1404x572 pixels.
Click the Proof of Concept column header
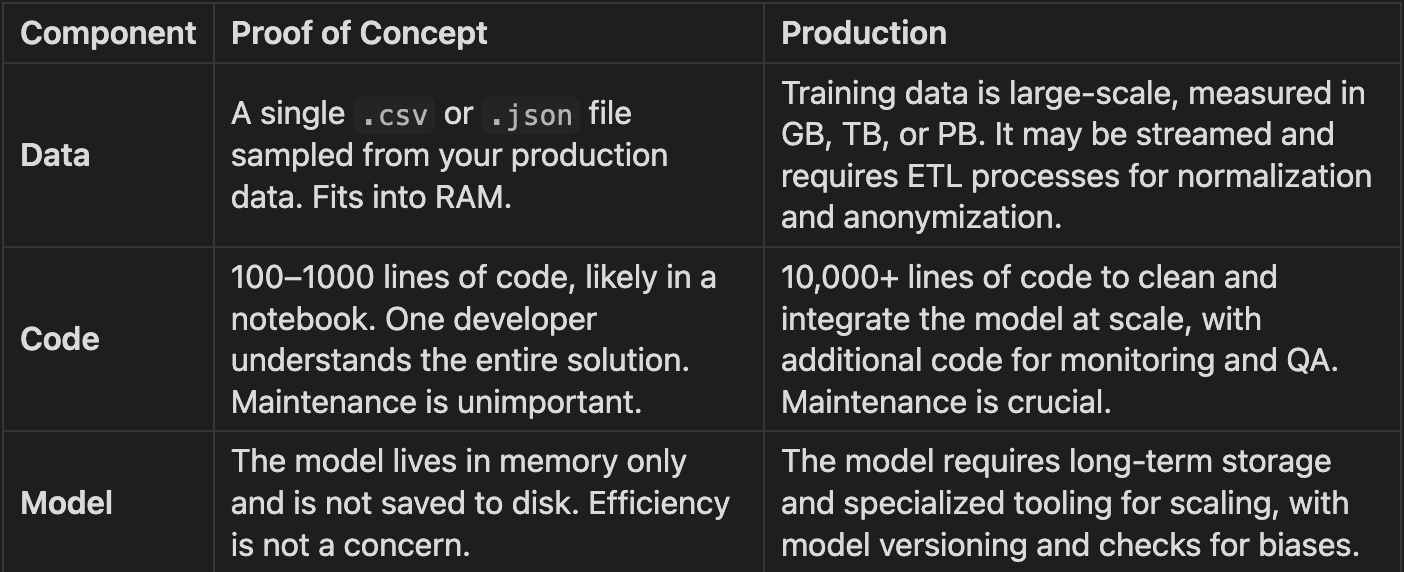(359, 33)
